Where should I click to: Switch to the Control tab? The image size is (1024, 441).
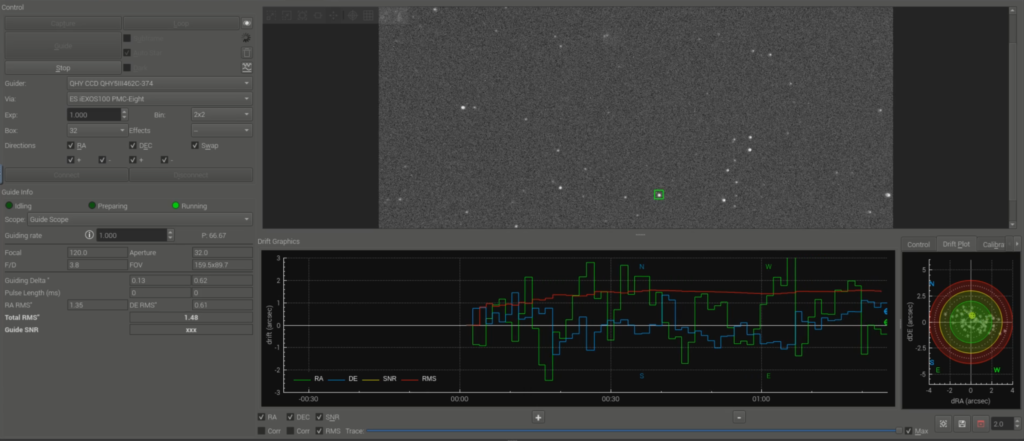tap(918, 244)
